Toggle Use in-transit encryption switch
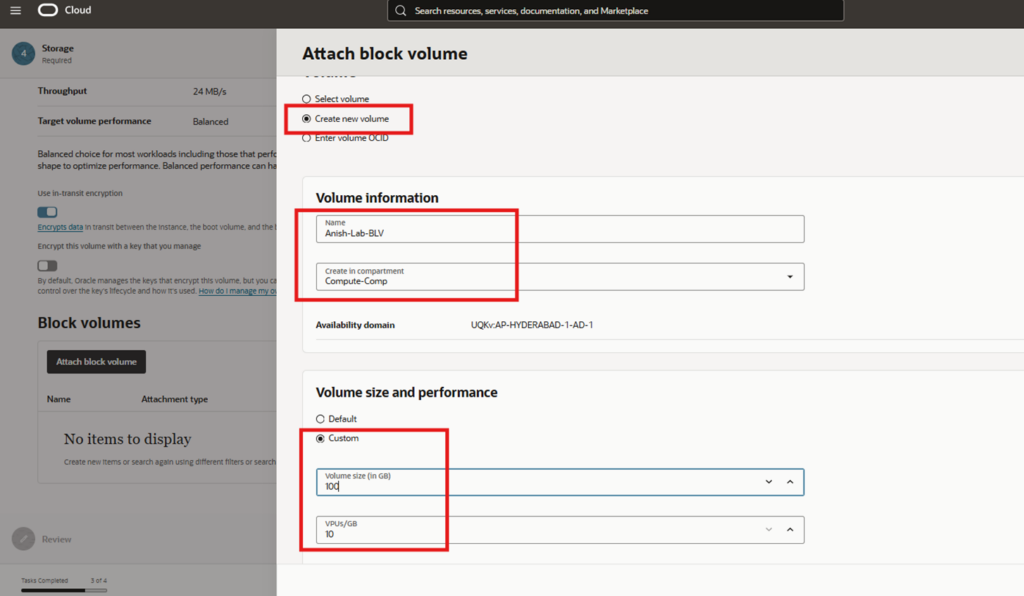1024x596 pixels. point(47,212)
